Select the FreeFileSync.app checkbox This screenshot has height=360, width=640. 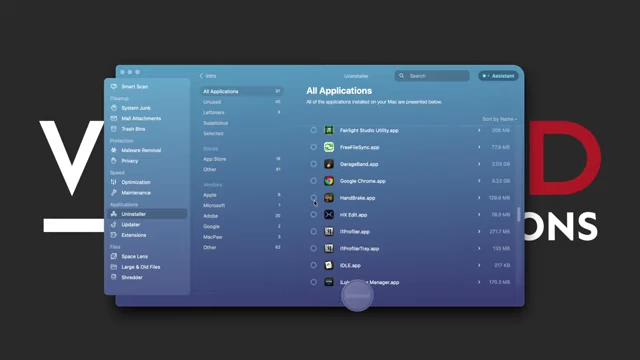pyautogui.click(x=313, y=147)
